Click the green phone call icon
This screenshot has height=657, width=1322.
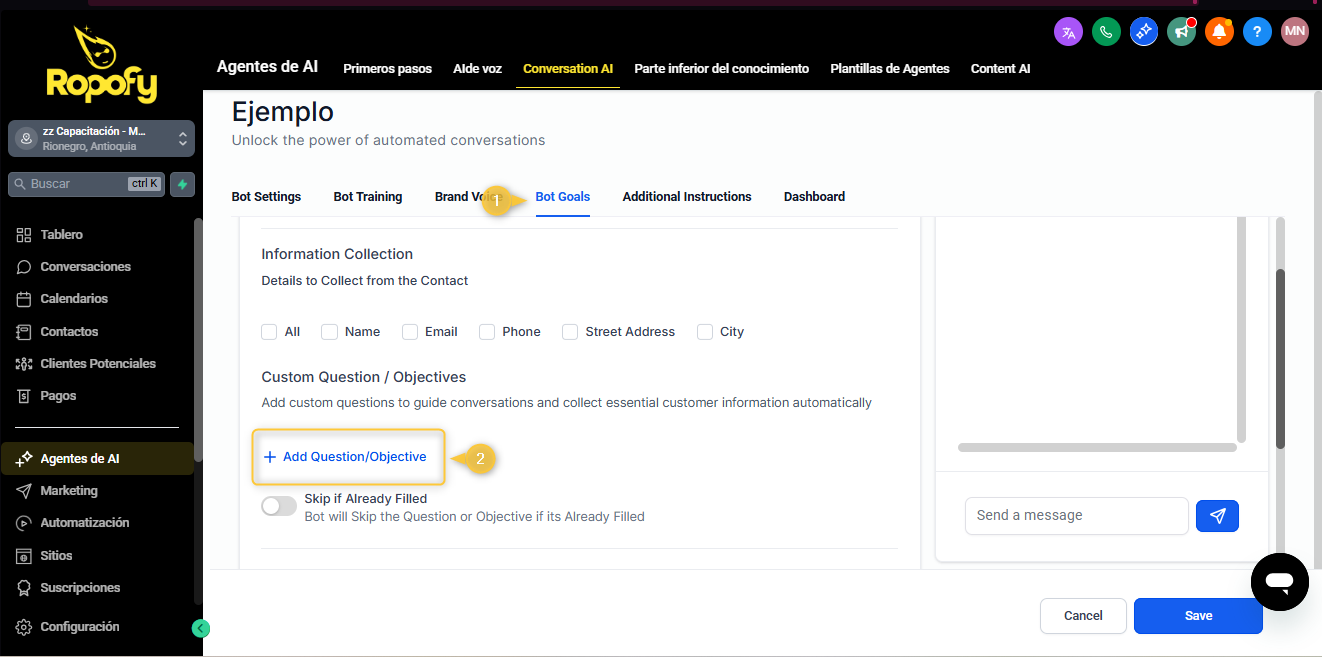coord(1106,32)
